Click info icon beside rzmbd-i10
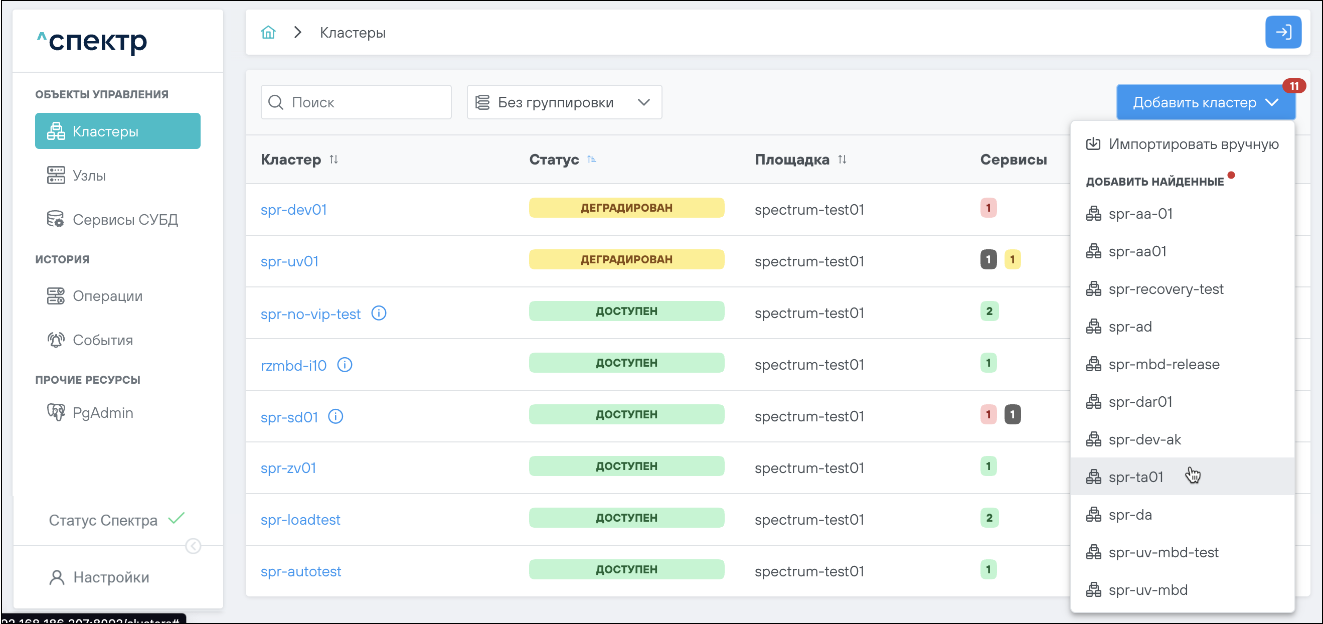The width and height of the screenshot is (1323, 624). click(345, 365)
